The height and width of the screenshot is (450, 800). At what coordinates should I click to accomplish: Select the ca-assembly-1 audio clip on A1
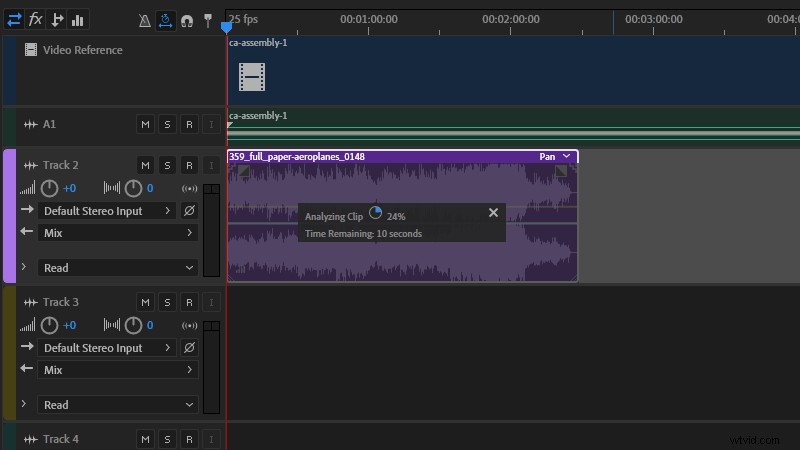(x=513, y=127)
